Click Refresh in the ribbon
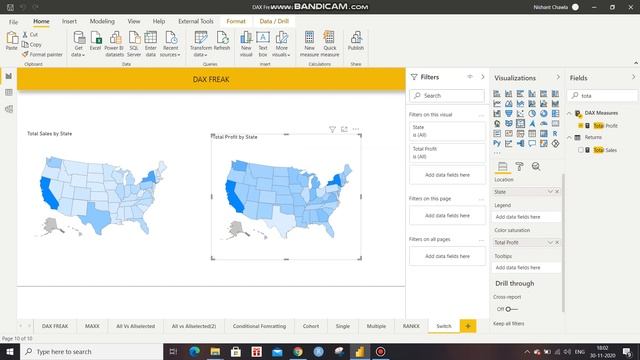Image resolution: width=640 pixels, height=360 pixels. pyautogui.click(x=222, y=41)
